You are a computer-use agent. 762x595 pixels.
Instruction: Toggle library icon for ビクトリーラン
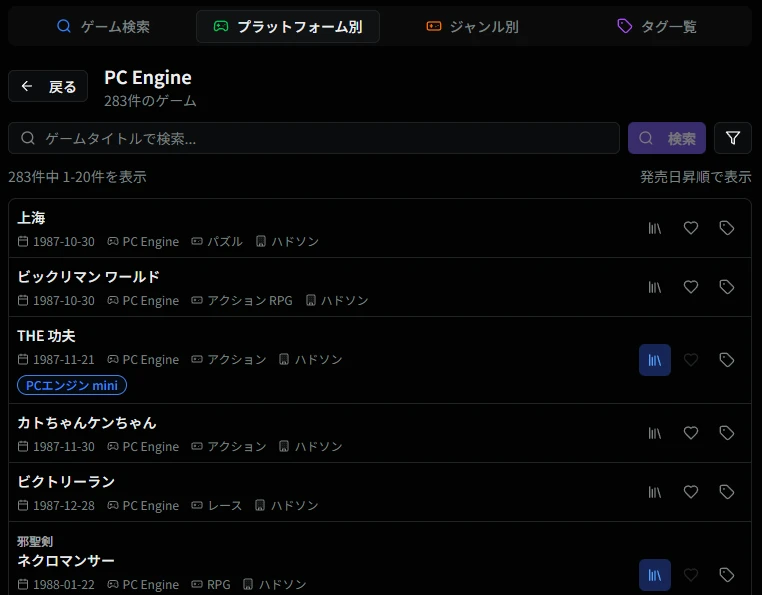pyautogui.click(x=655, y=492)
